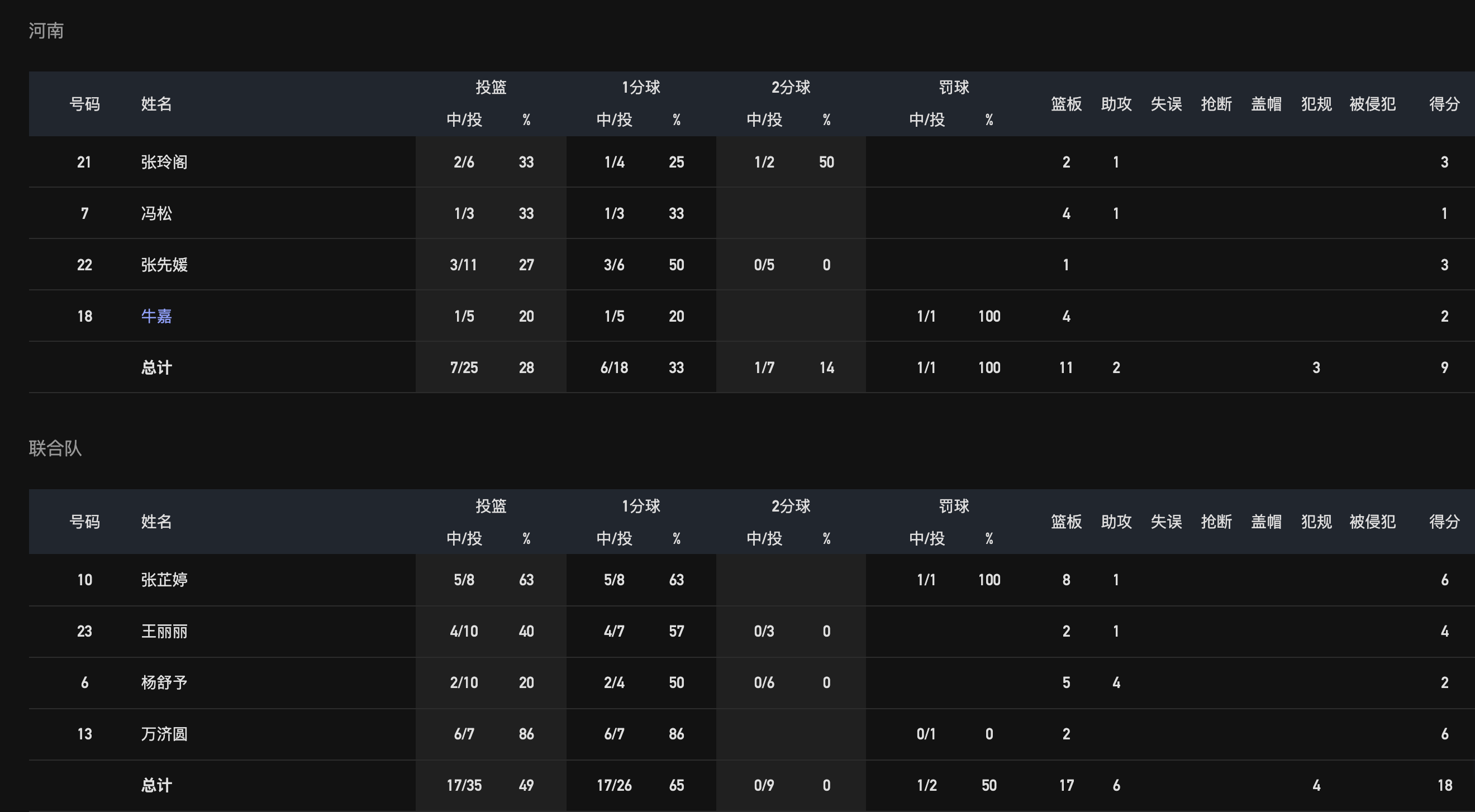Viewport: 1475px width, 812px height.
Task: Click the 2分球 header in 联合队 table
Action: (x=790, y=506)
